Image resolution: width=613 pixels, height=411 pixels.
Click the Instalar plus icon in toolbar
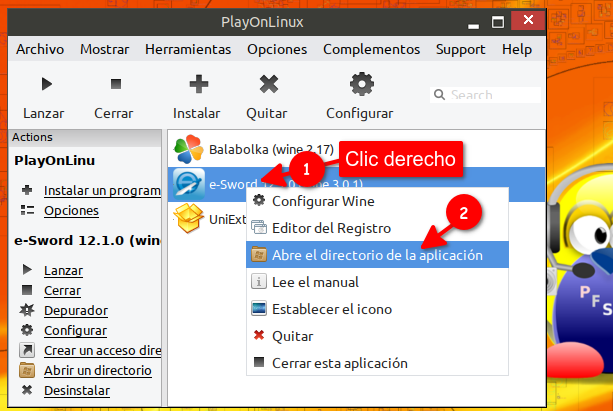click(x=199, y=84)
